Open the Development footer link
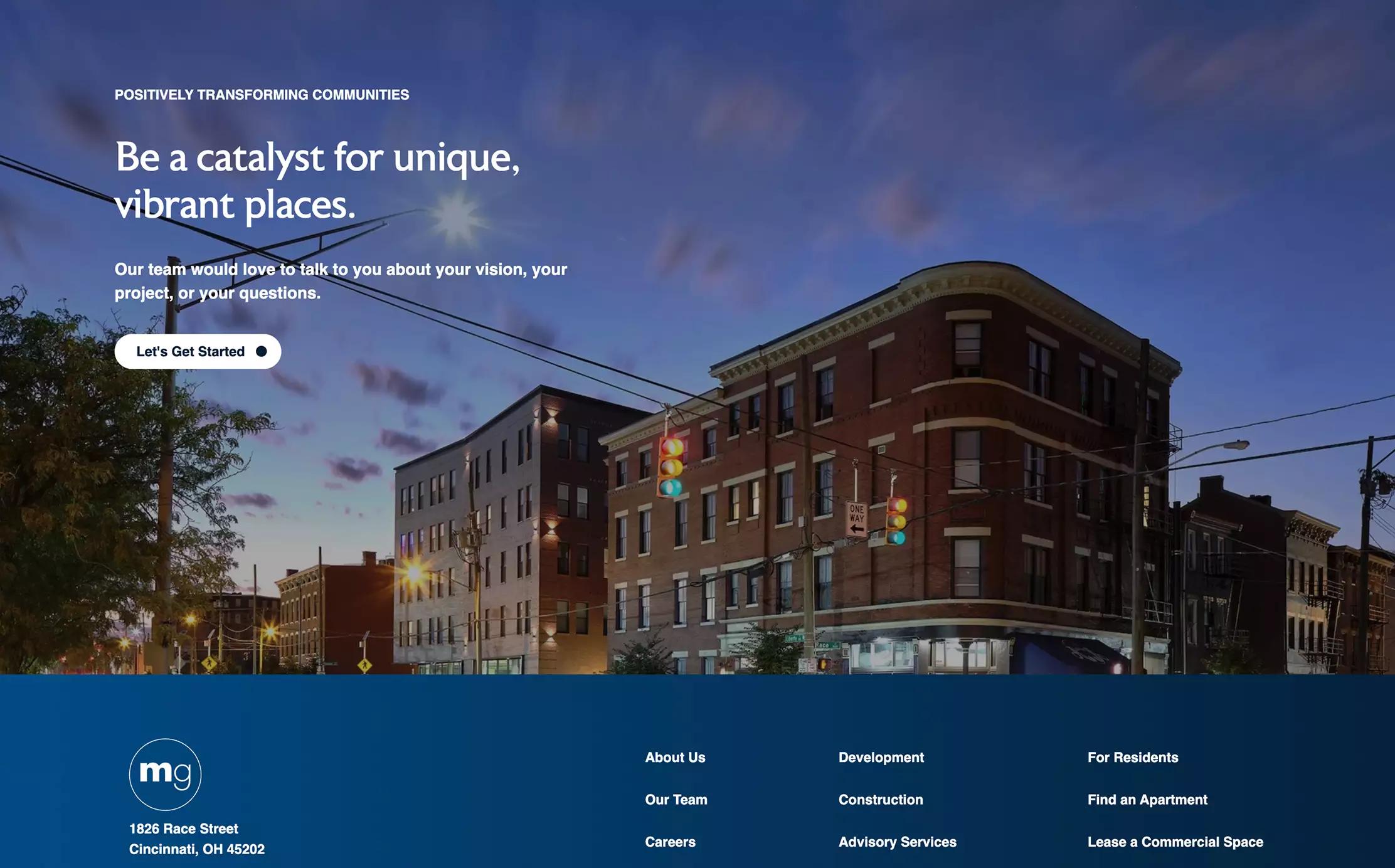Image resolution: width=1395 pixels, height=868 pixels. click(x=881, y=757)
